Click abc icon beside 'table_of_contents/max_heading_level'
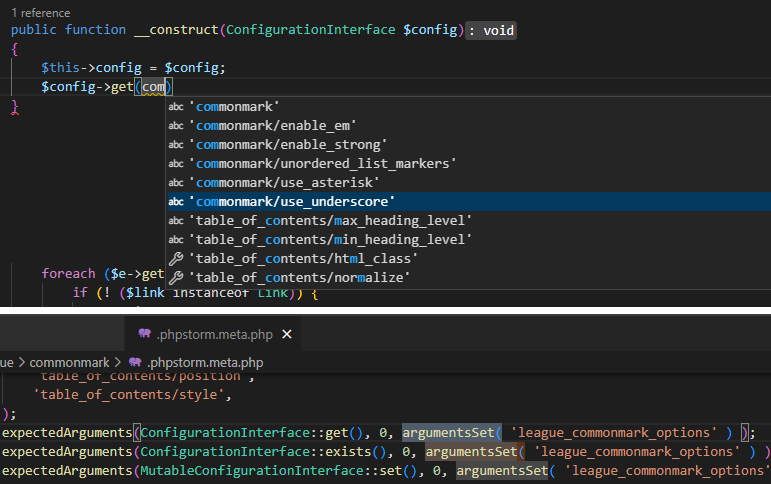The image size is (771, 484). [x=176, y=221]
